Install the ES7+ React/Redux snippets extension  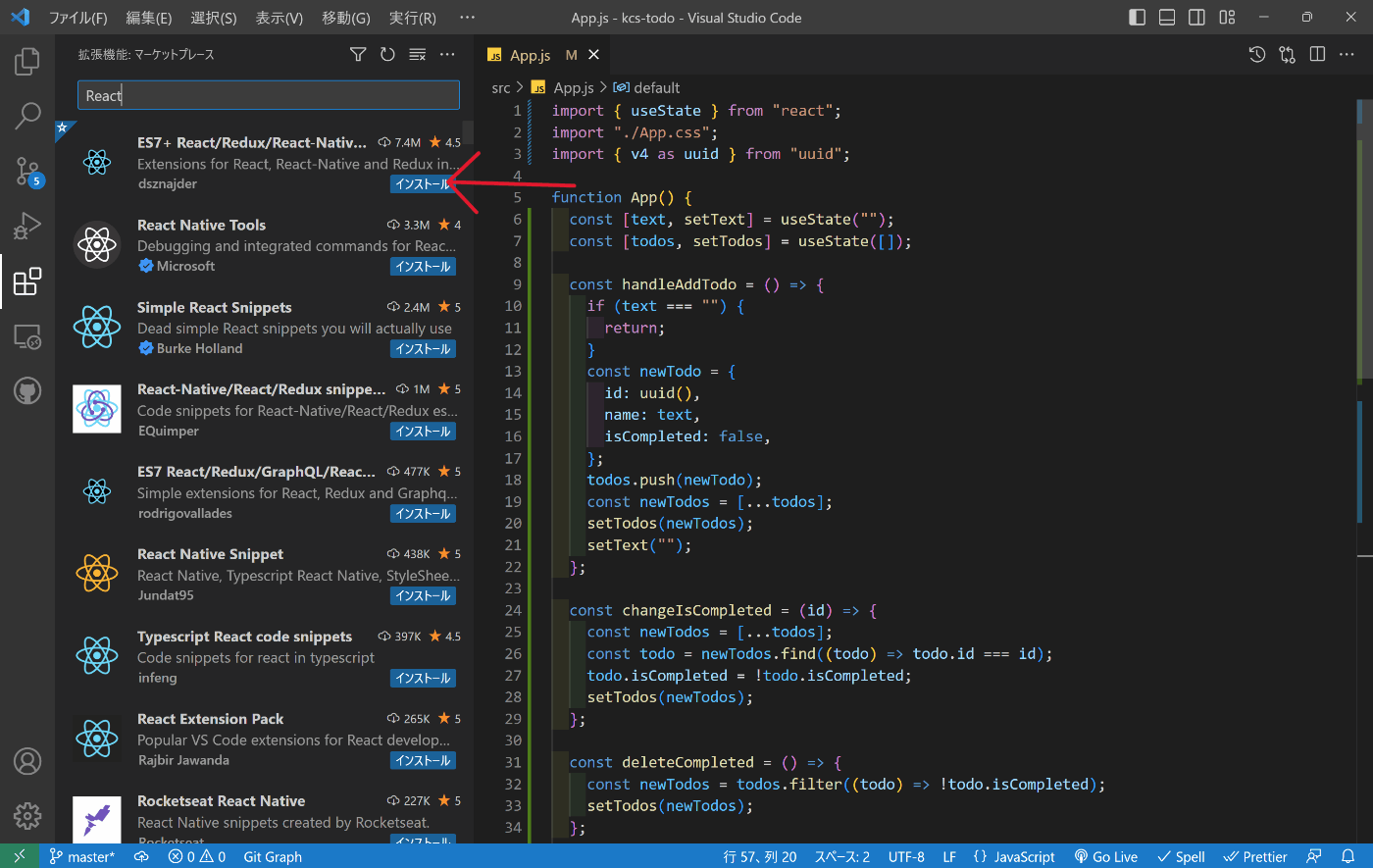423,183
